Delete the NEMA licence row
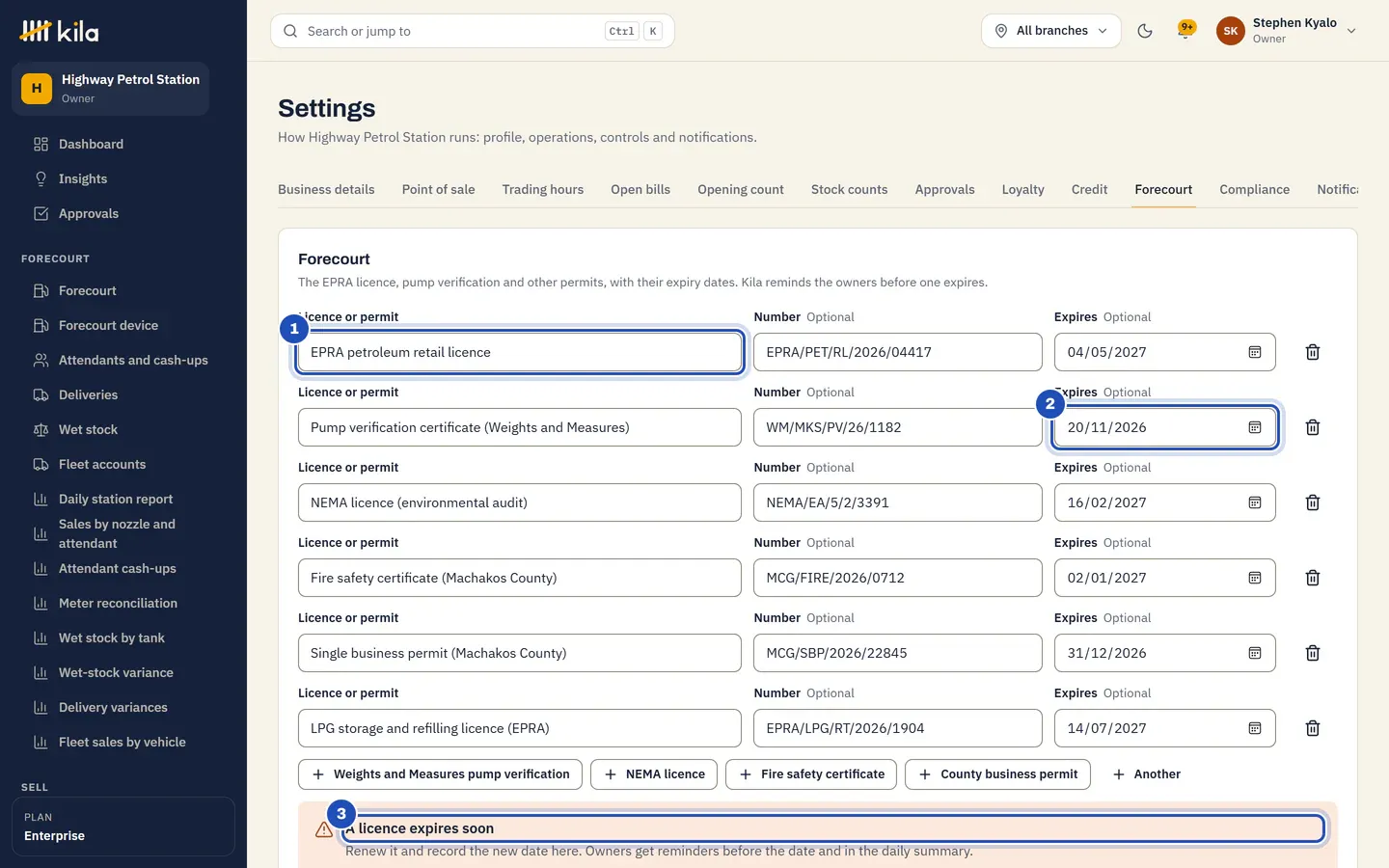 coord(1312,502)
